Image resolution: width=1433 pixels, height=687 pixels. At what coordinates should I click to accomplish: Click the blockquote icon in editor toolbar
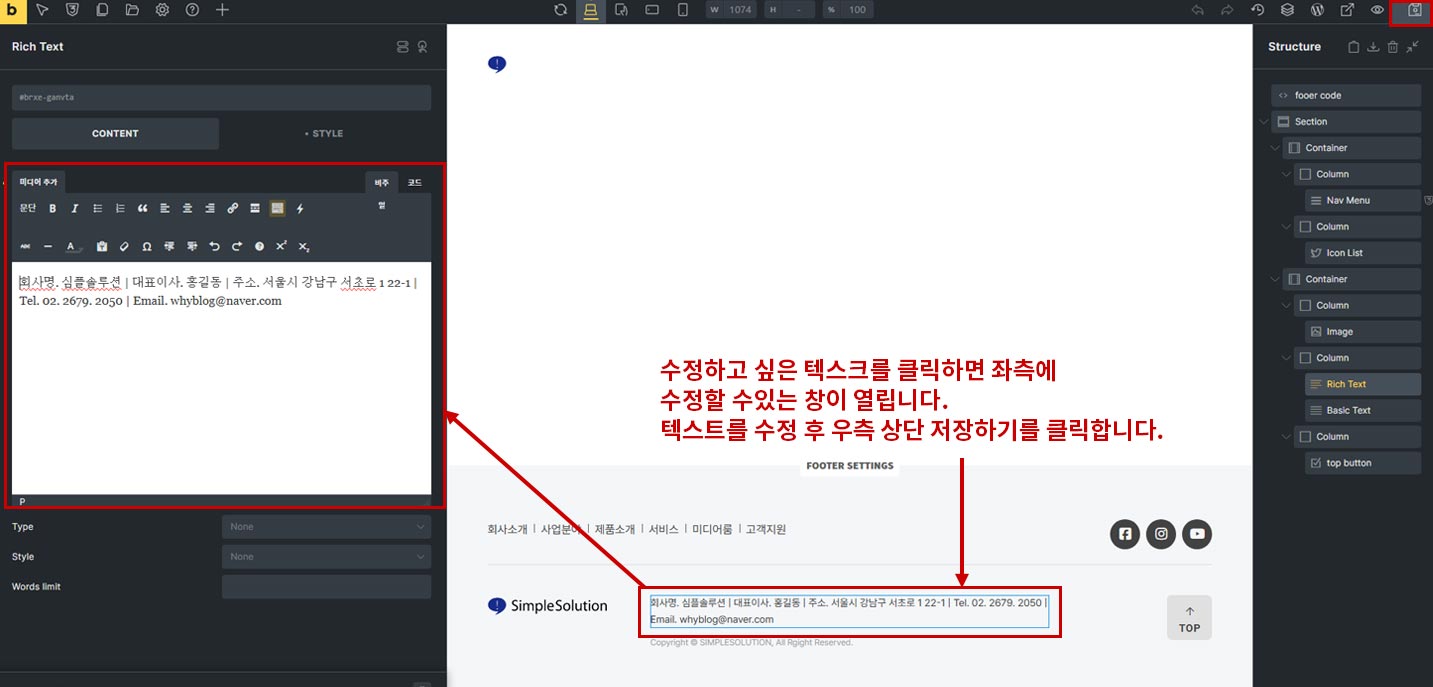[142, 208]
